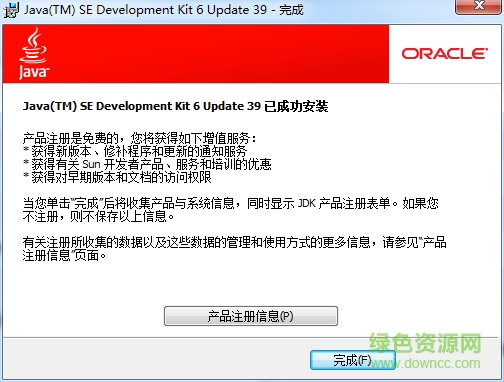Click the window title 'Java(TM) SE Development Kit 6 Update 39 - 完成'
504x382 pixels.
(163, 10)
